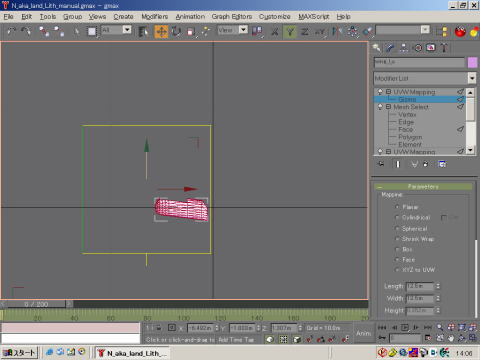Switch to the Create command panel
Viewport: 480px width, 360px height.
377,48
